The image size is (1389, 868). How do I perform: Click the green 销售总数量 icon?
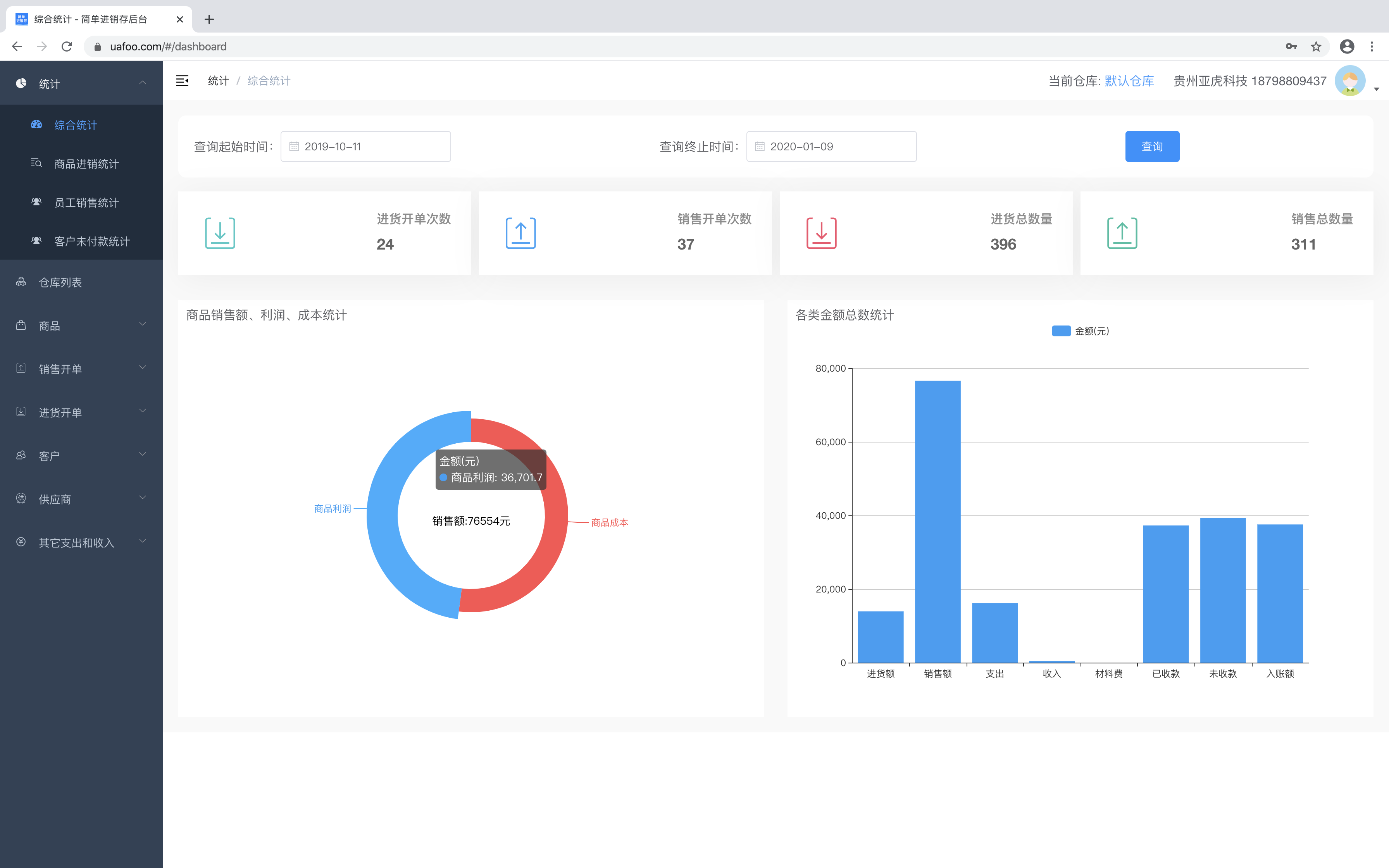point(1122,233)
